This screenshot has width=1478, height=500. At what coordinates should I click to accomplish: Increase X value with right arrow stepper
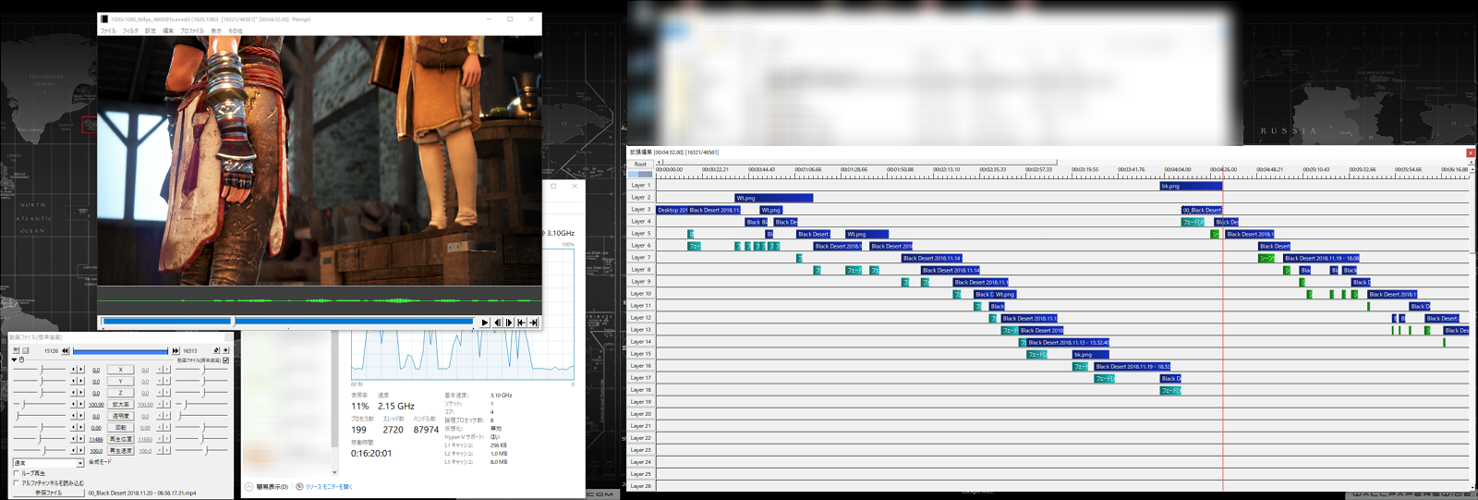click(x=81, y=370)
